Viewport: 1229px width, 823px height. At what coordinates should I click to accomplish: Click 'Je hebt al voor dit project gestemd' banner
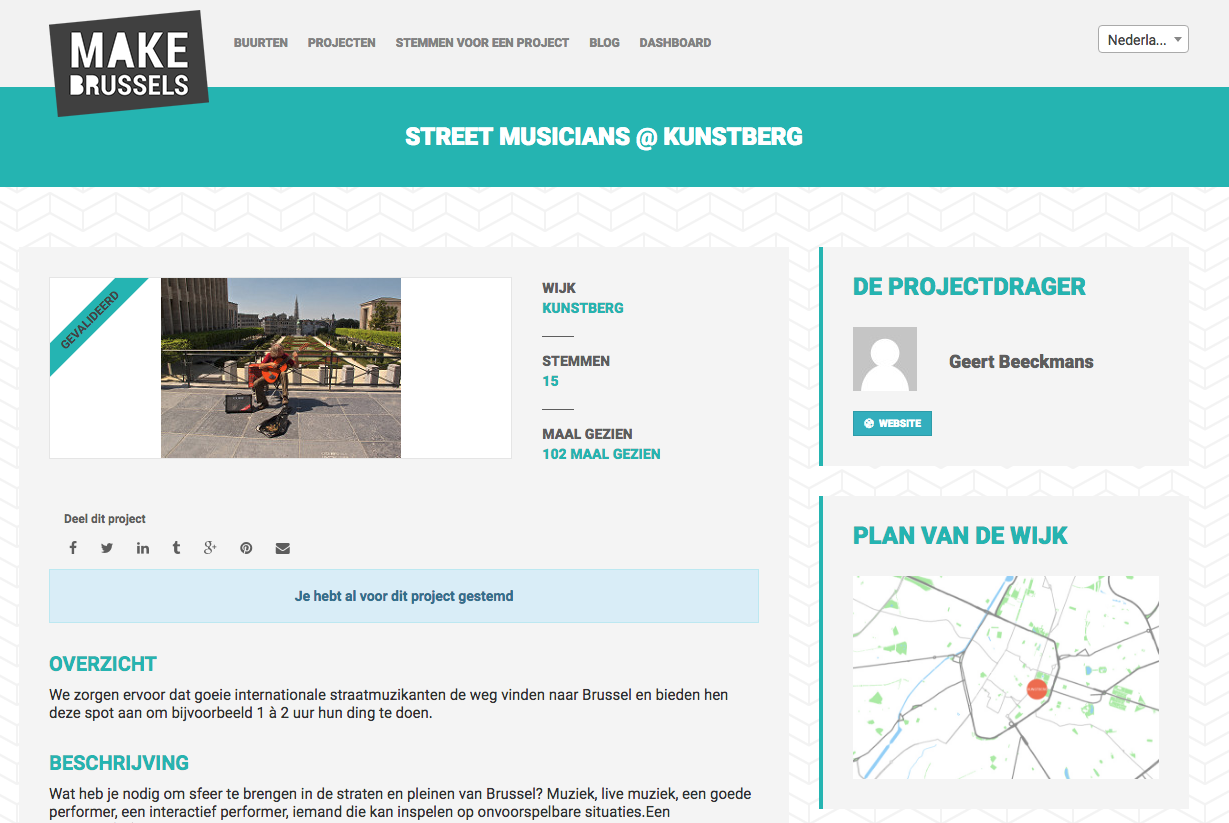point(404,596)
